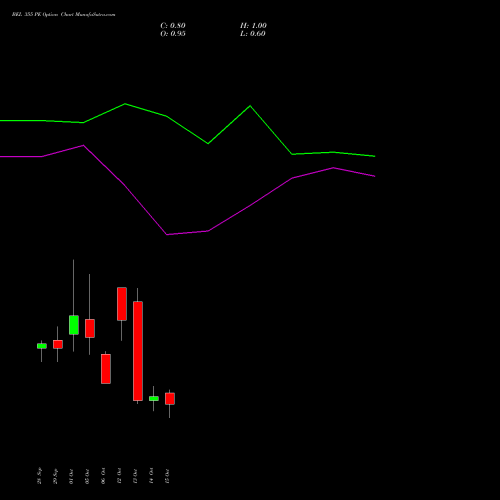Select the '15 Oct' date label
The height and width of the screenshot is (500, 500).
(x=167, y=476)
